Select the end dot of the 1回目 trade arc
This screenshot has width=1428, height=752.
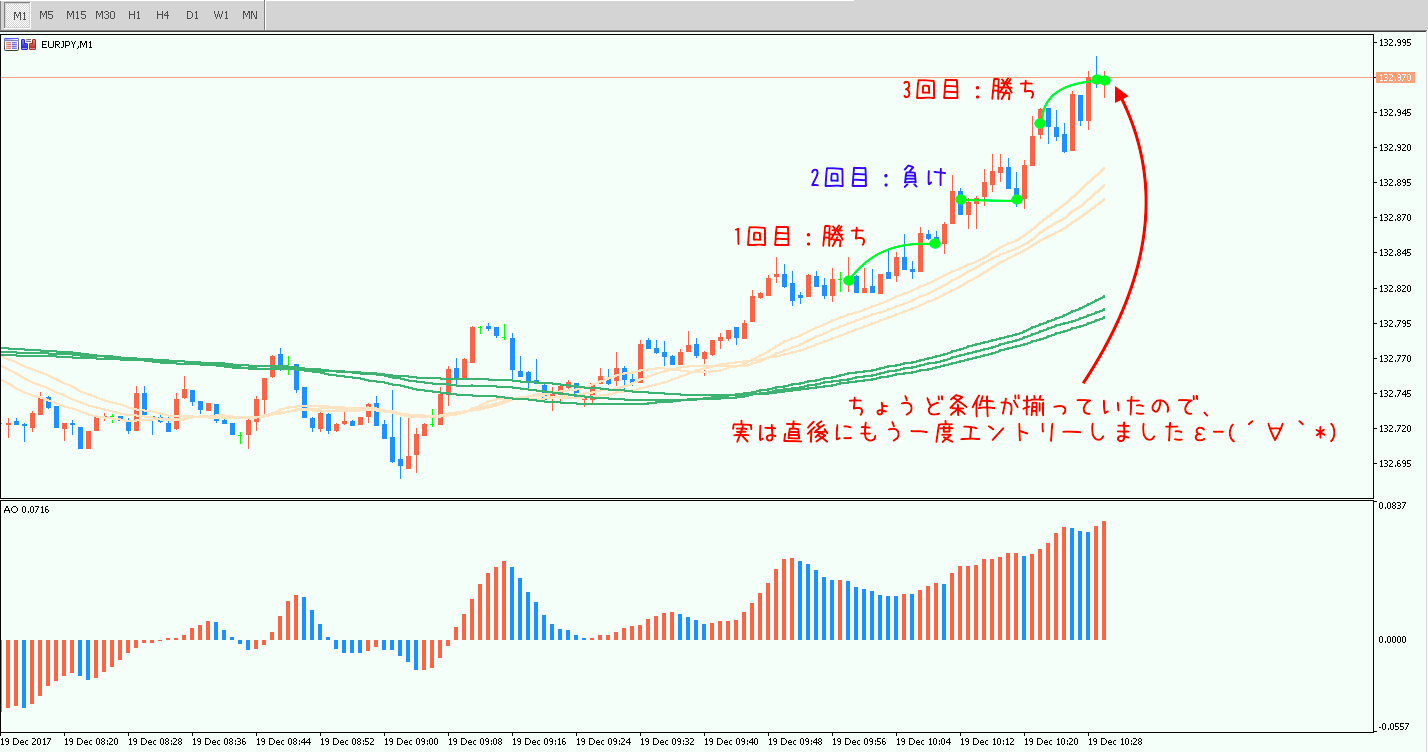tap(934, 243)
